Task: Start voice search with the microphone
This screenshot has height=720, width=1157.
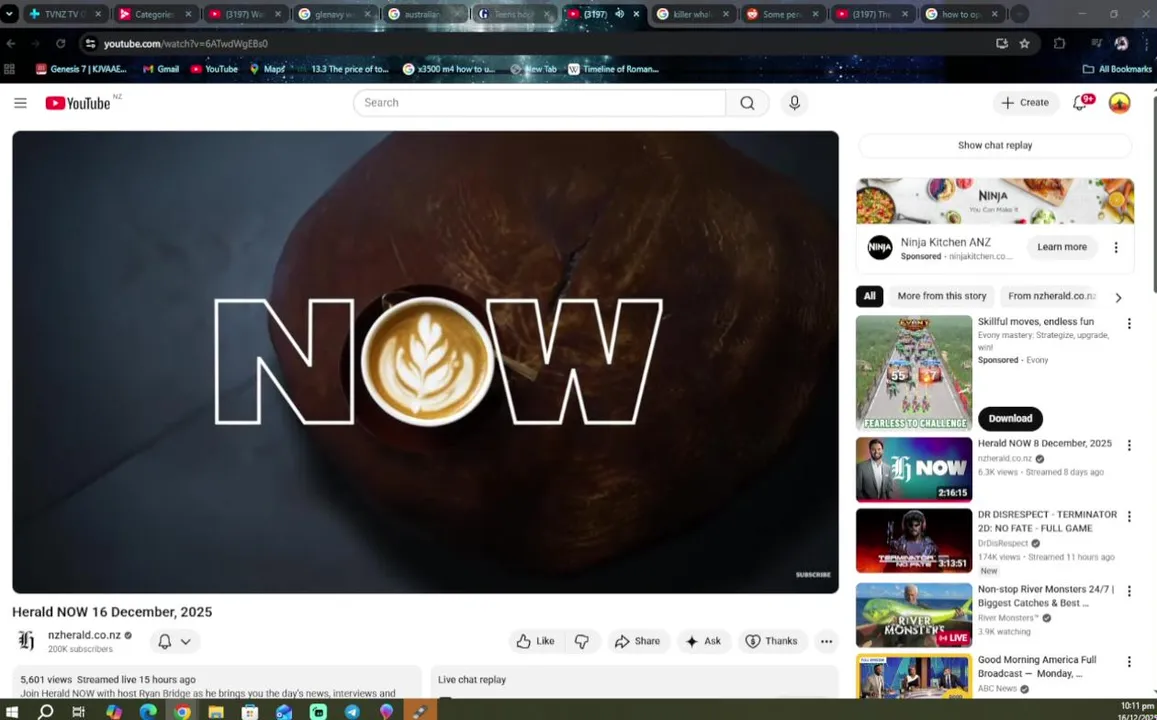Action: click(x=794, y=103)
